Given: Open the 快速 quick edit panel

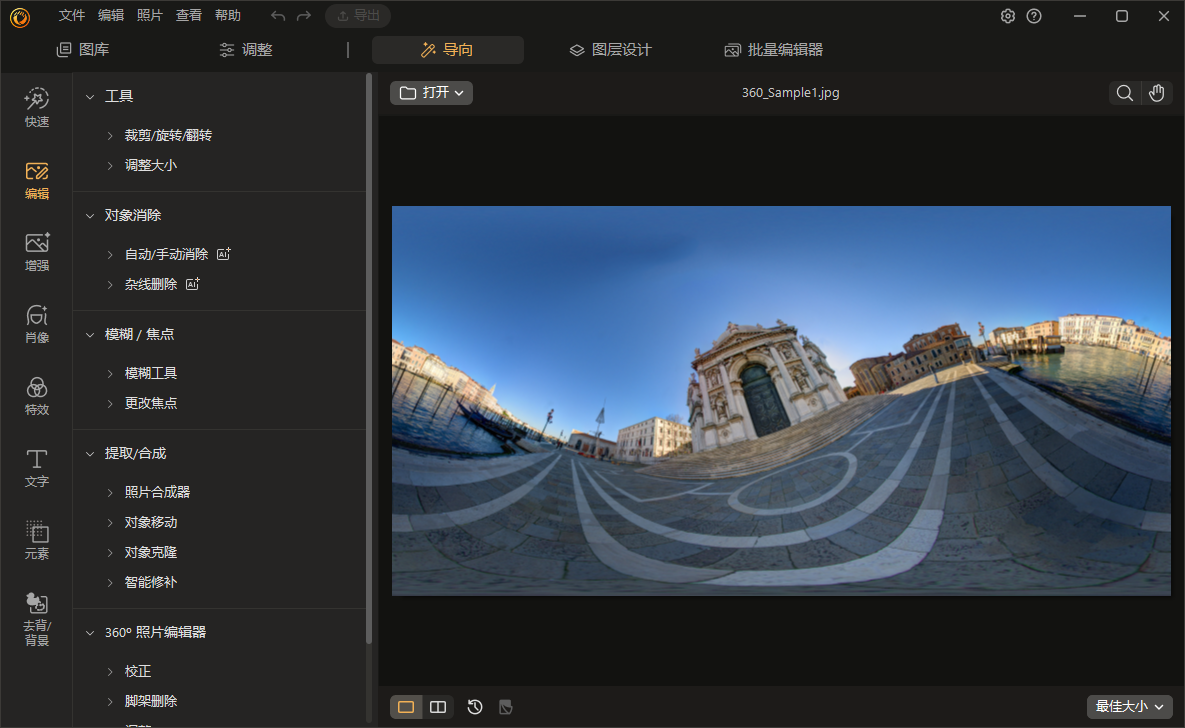Looking at the screenshot, I should click(x=36, y=107).
